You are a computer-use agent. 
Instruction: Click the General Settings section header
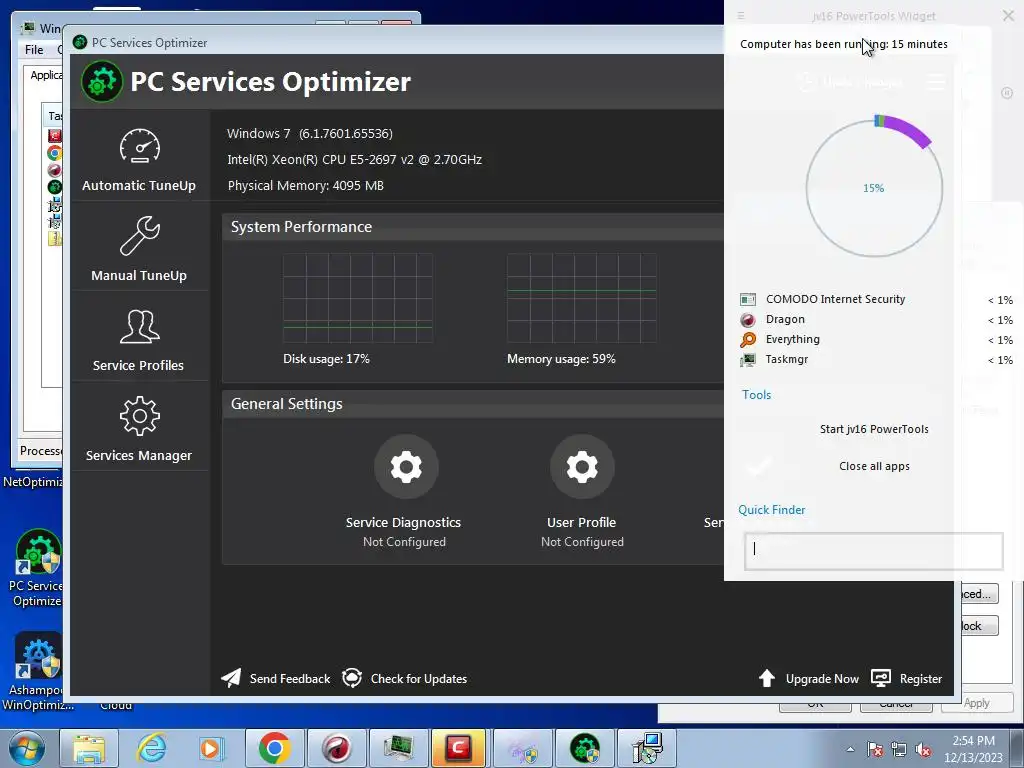pos(473,404)
